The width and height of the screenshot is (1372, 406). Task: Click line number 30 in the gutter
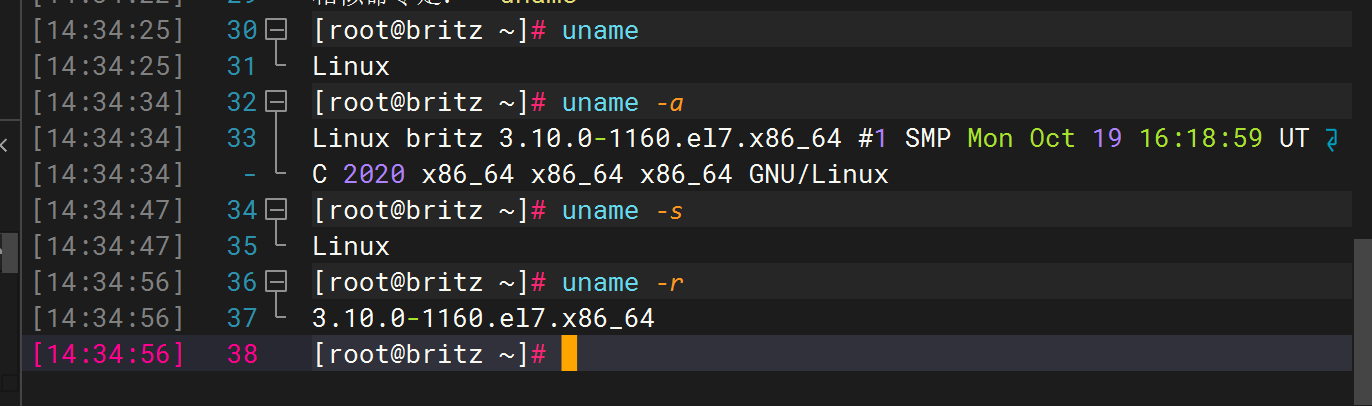(242, 31)
